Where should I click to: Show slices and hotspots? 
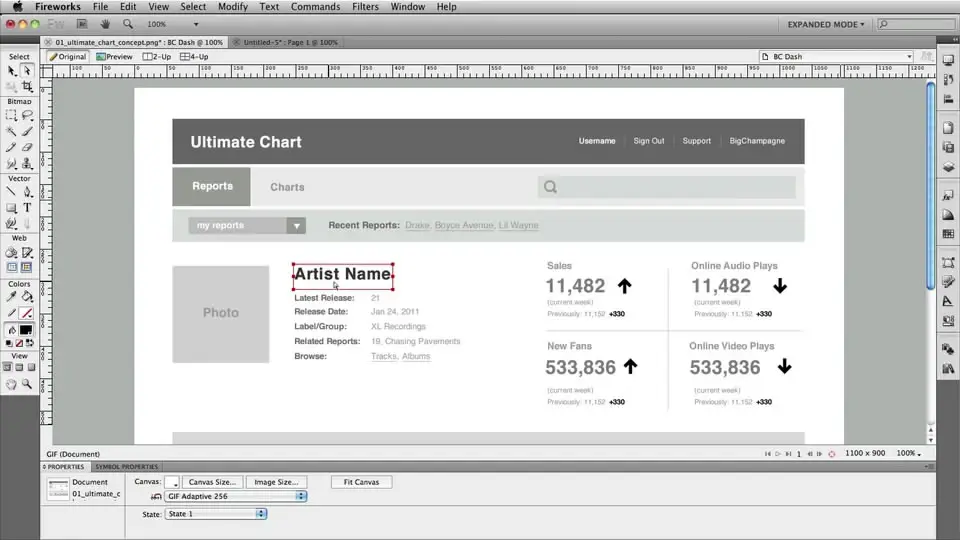[27, 268]
